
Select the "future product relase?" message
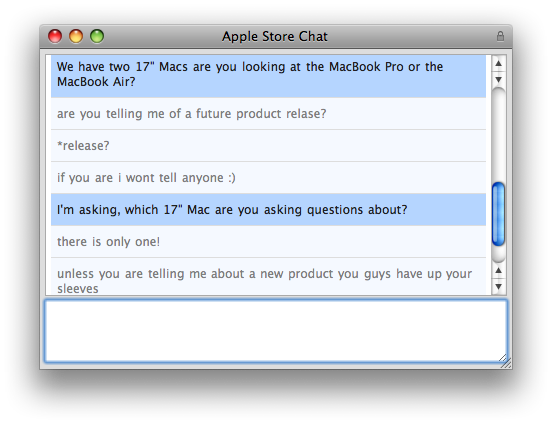tap(268, 114)
